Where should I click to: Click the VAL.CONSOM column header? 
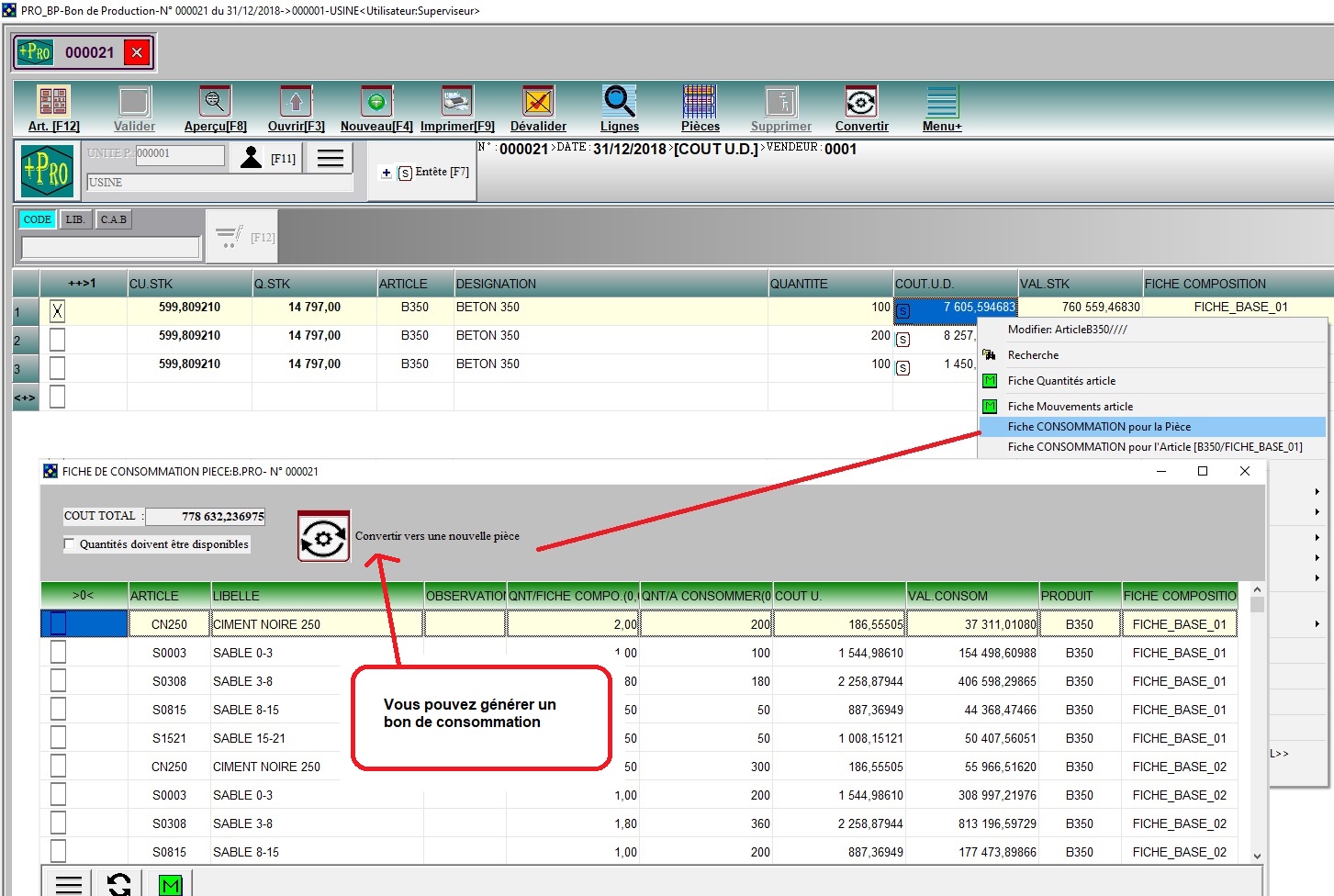(972, 596)
